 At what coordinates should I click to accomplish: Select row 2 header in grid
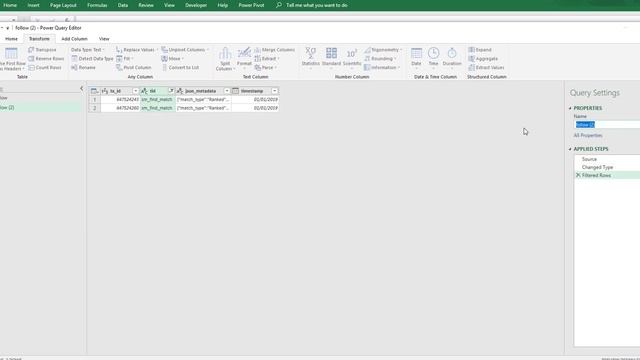point(95,108)
